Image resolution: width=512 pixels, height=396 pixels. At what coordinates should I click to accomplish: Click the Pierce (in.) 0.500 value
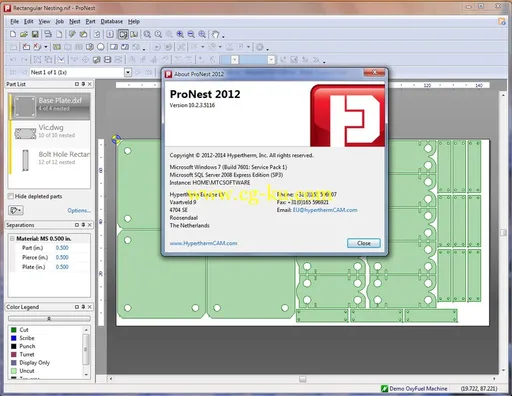pos(62,257)
